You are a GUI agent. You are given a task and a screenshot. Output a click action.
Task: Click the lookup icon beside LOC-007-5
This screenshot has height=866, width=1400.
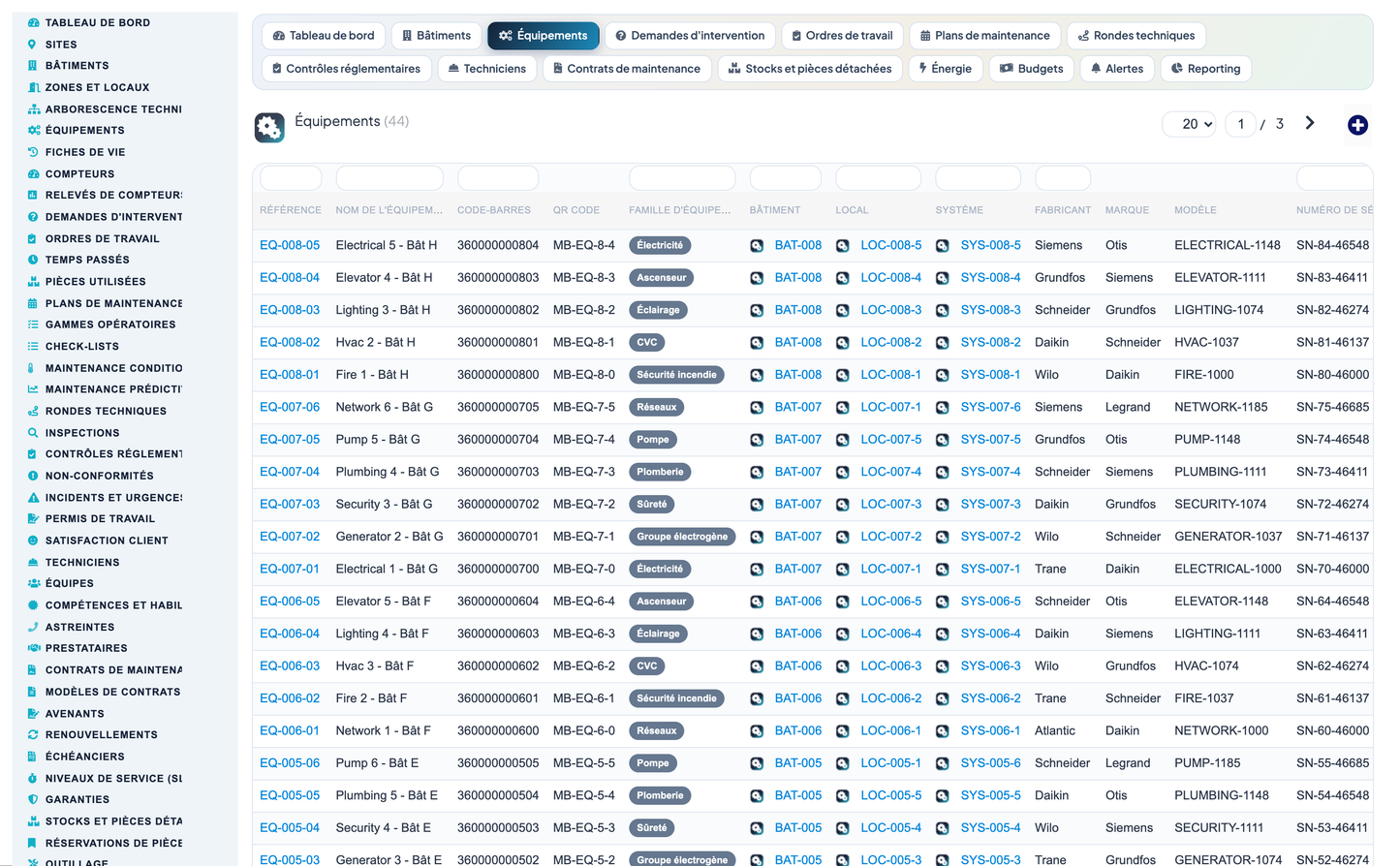point(843,440)
